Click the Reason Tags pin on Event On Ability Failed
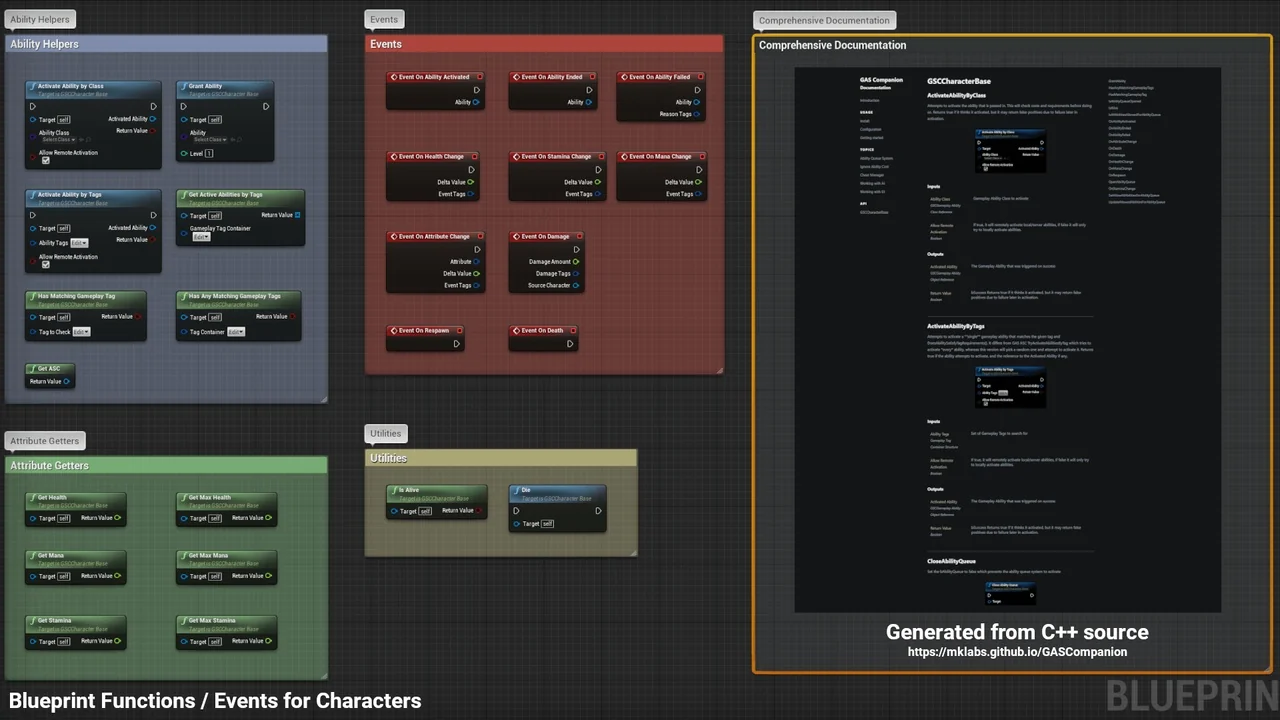Screen dimensions: 1280x720 698,114
